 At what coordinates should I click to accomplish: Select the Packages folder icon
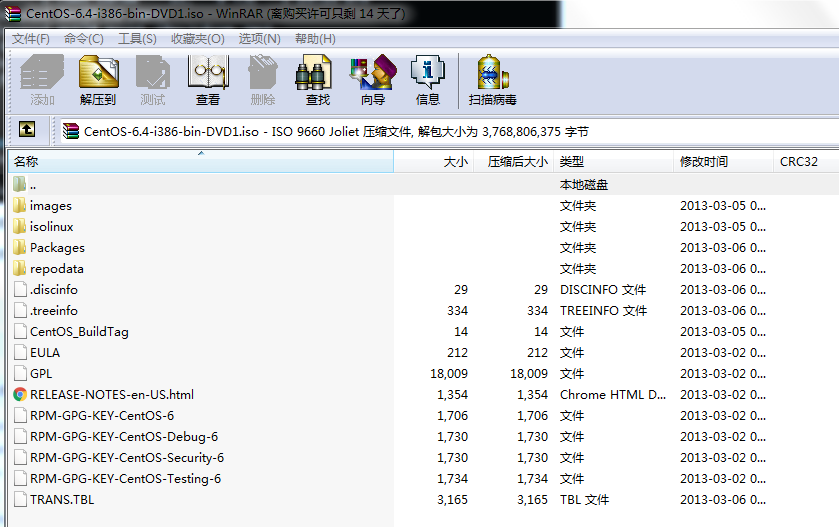coord(19,247)
